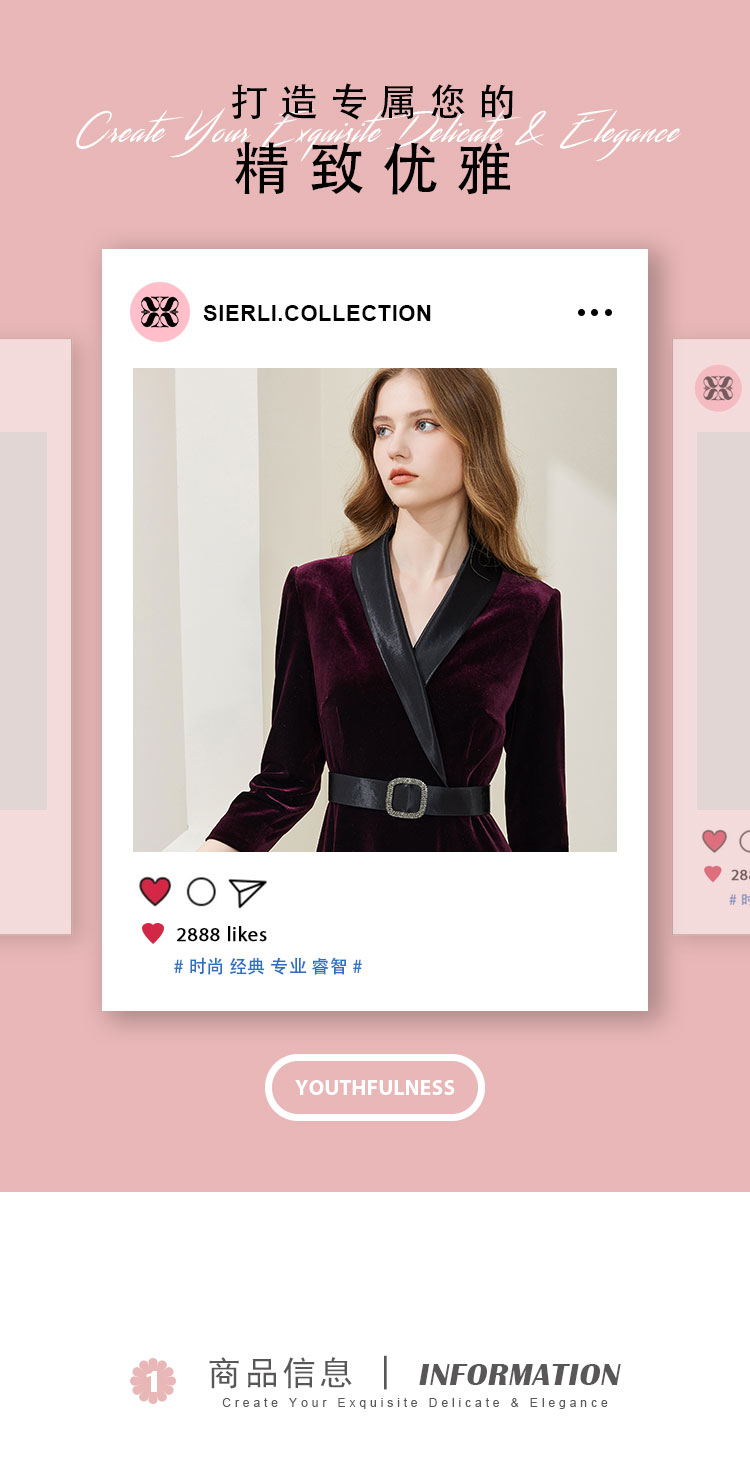Click the circle comment icon
This screenshot has height=1461, width=750.
coord(201,891)
